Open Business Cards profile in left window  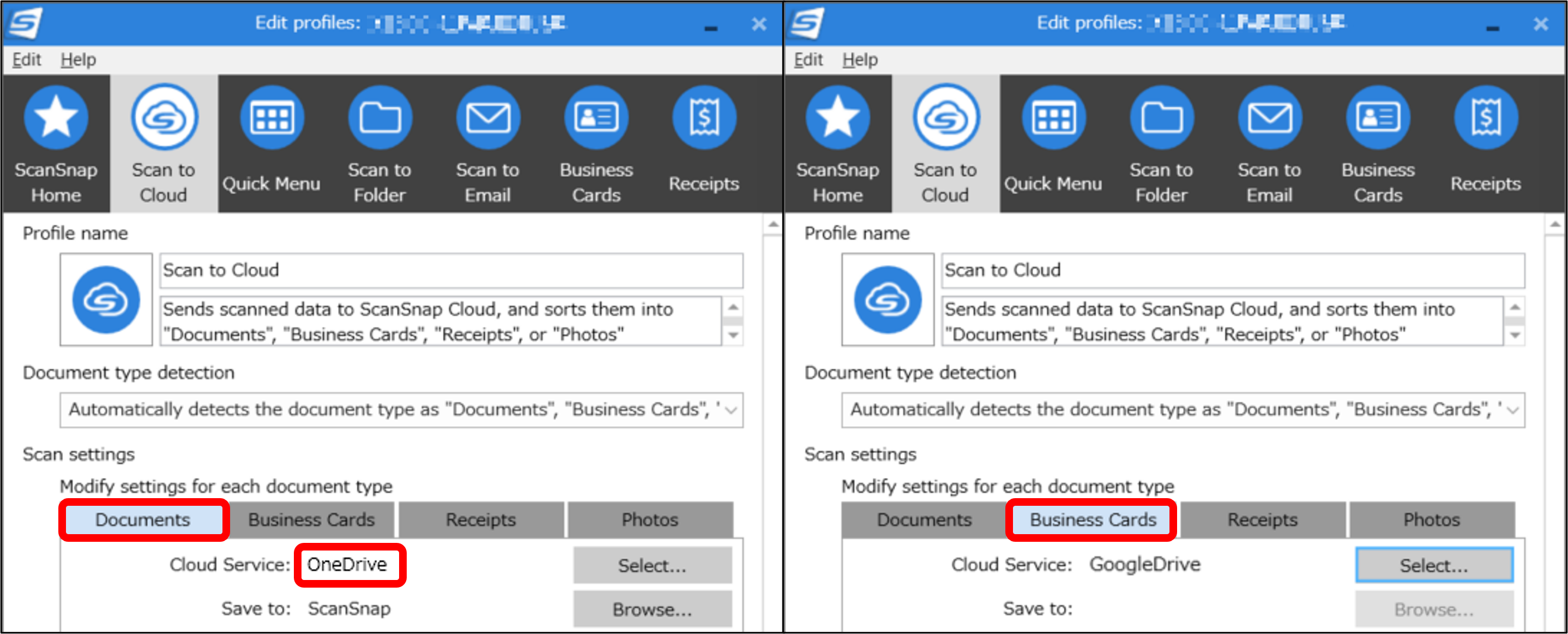(x=596, y=145)
